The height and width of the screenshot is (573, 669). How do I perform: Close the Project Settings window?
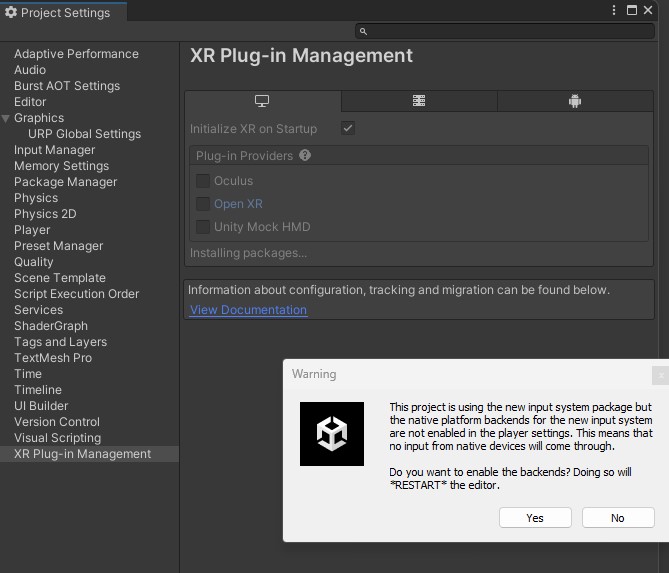(648, 10)
